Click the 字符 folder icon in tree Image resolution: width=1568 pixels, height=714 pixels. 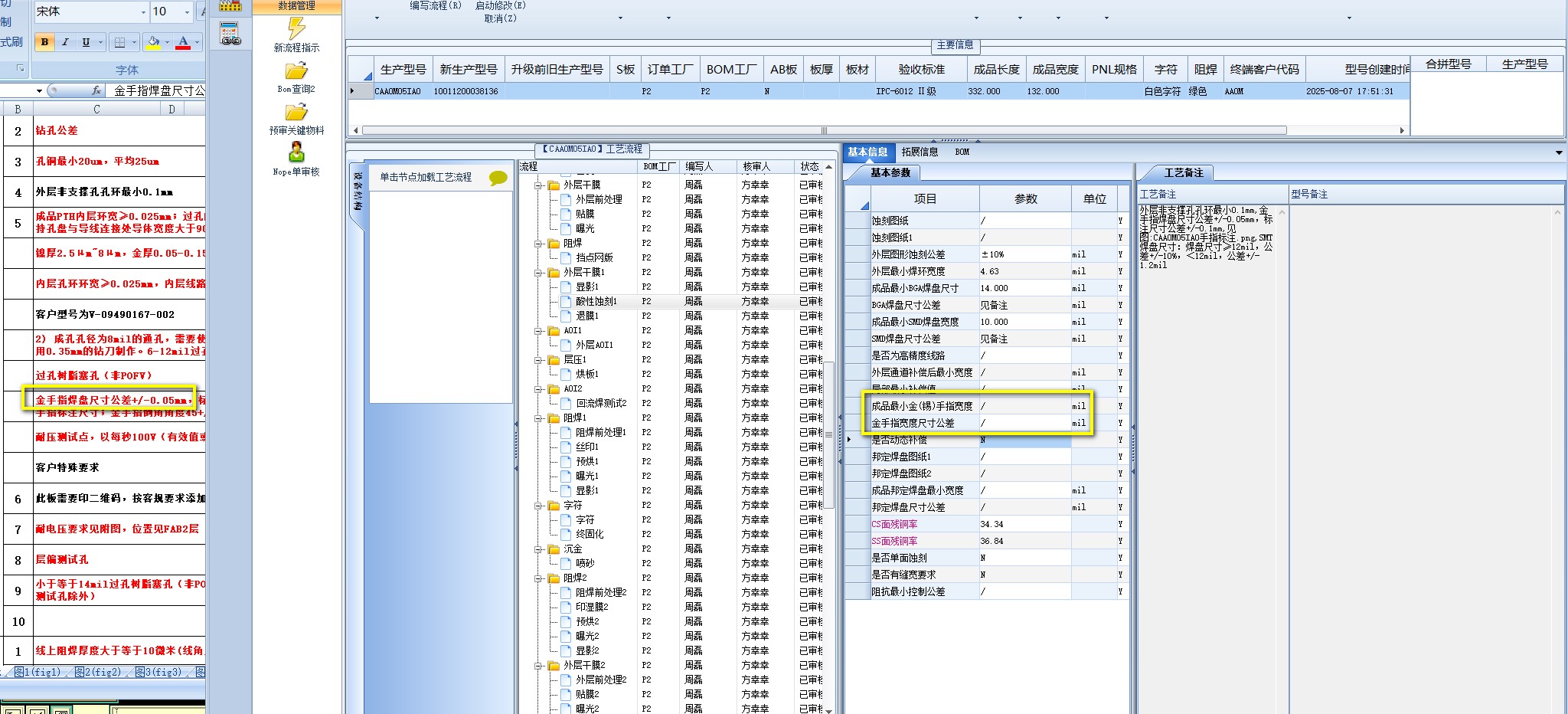(x=554, y=506)
